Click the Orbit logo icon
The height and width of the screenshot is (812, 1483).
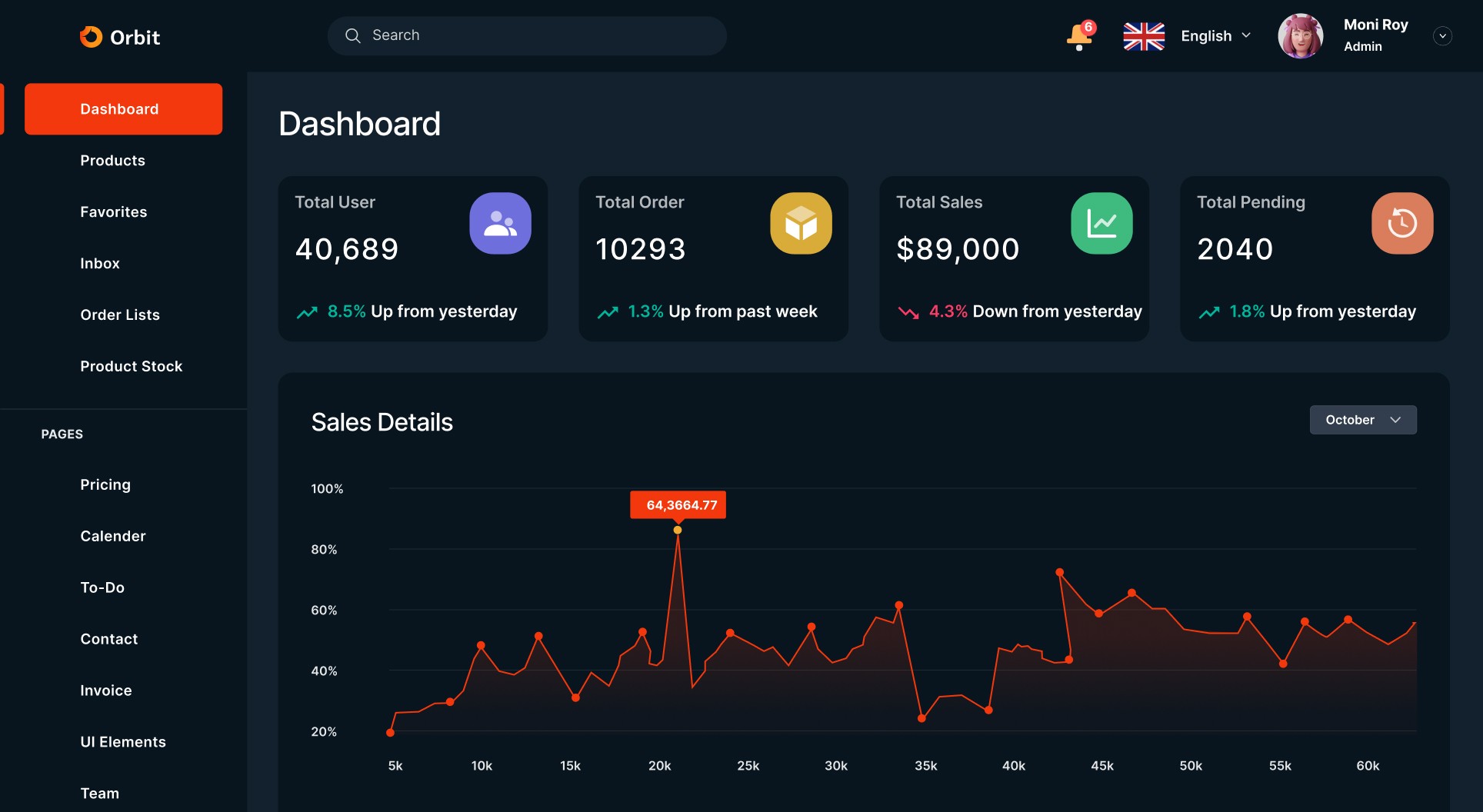coord(91,37)
